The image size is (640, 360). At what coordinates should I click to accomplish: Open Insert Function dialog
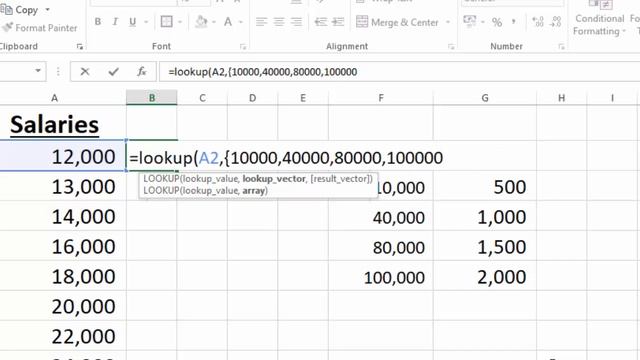[x=142, y=72]
